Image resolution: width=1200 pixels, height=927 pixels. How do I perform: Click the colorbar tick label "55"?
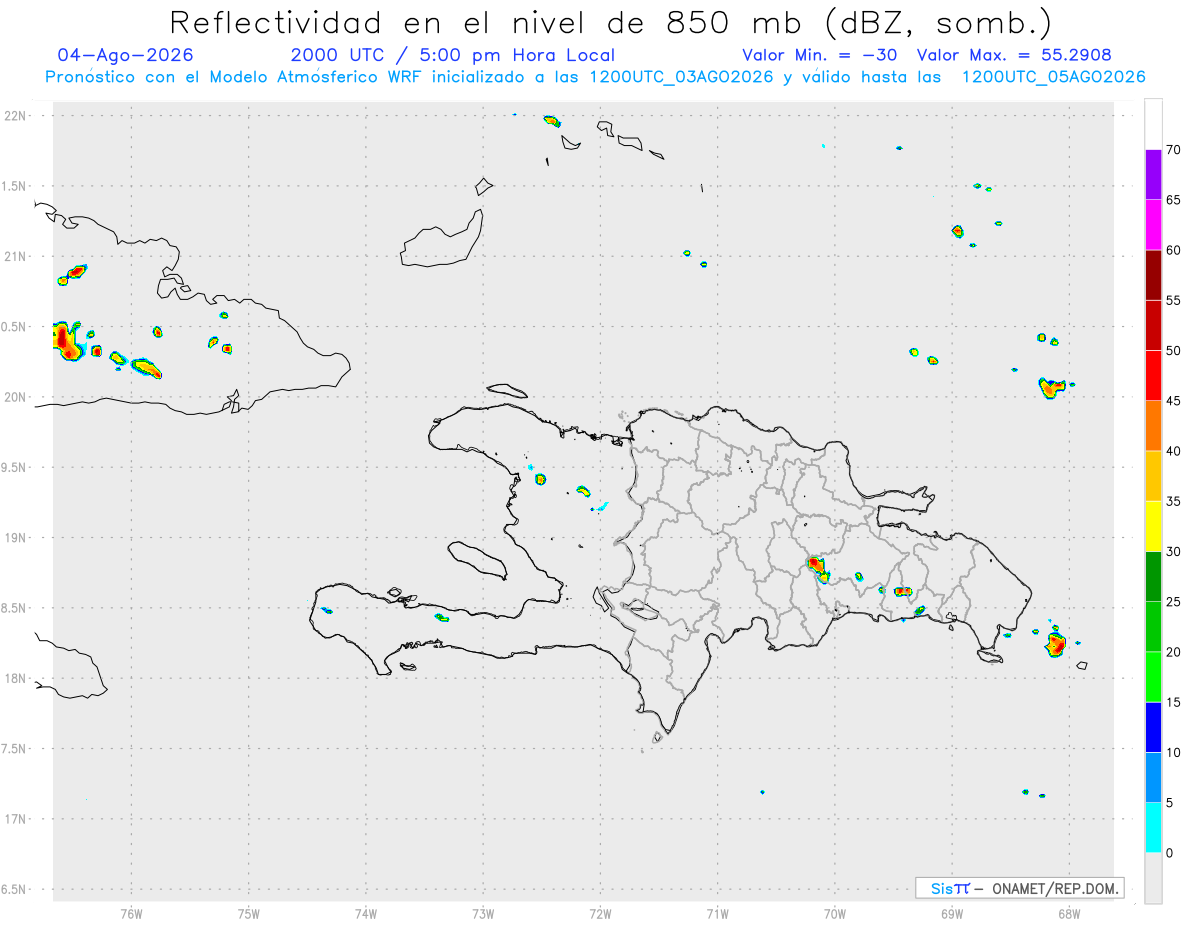1174,301
